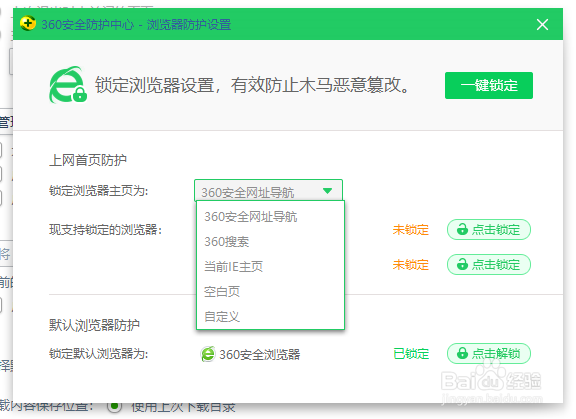This screenshot has height=419, width=576.
Task: Select 360安全网址导航 from dropdown list
Action: (270, 217)
